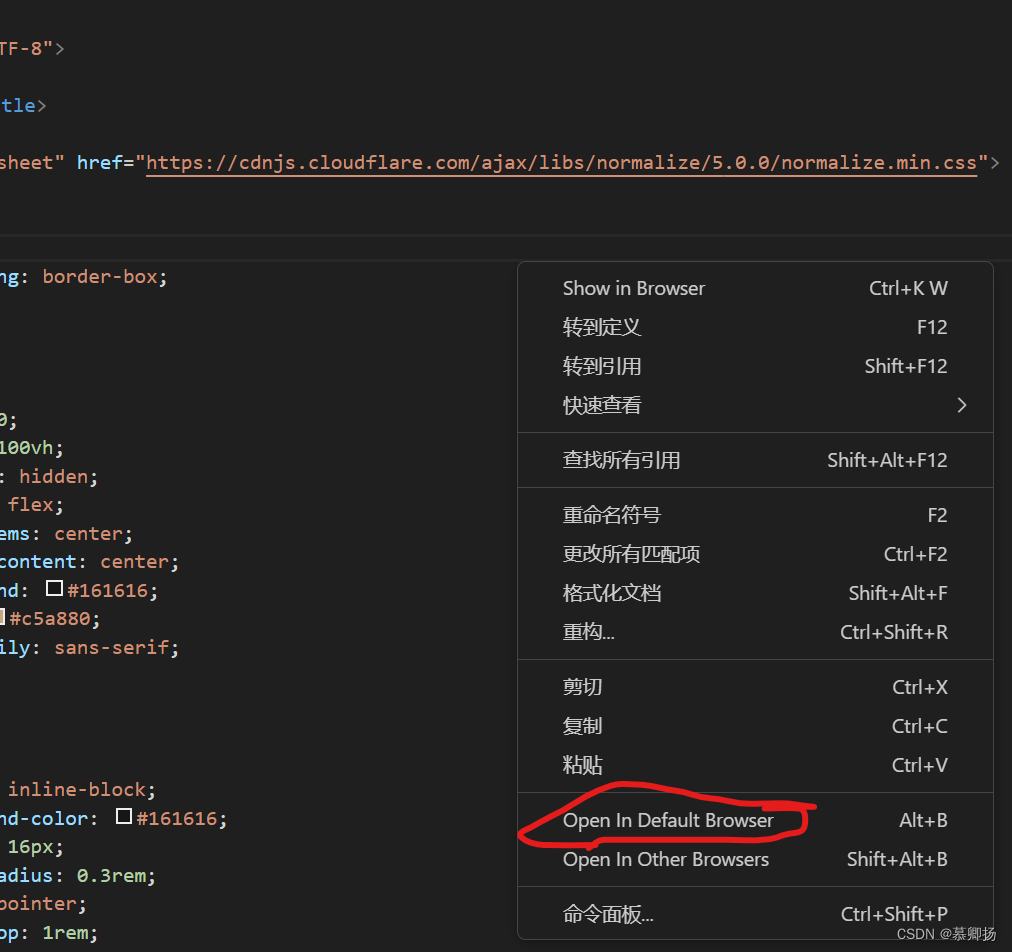1012x952 pixels.
Task: Open 命令面板... command palette entry
Action: (755, 914)
